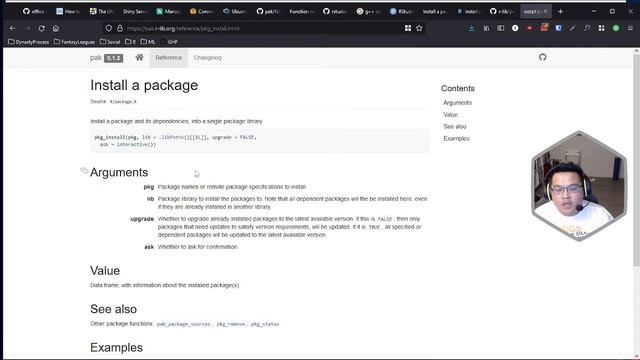Viewport: 640px width, 360px height.
Task: Open the tracking protection shield icon
Action: pyautogui.click(x=109, y=28)
